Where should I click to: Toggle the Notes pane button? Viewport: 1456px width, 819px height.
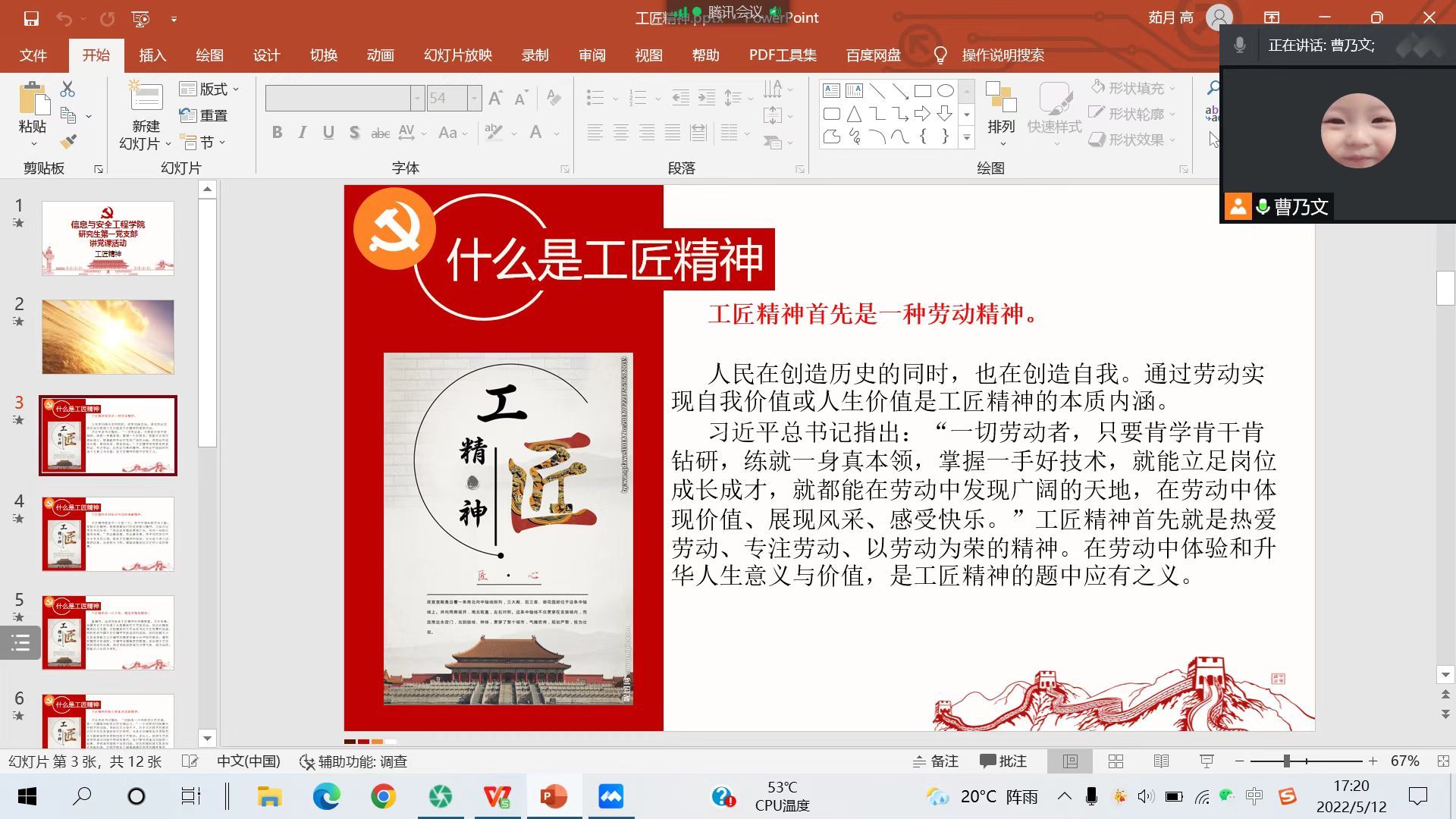(936, 761)
